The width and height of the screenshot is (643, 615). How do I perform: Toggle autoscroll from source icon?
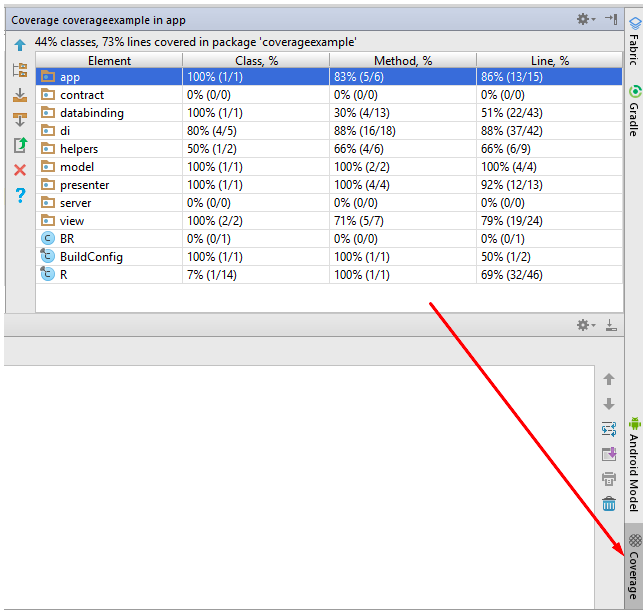(20, 120)
